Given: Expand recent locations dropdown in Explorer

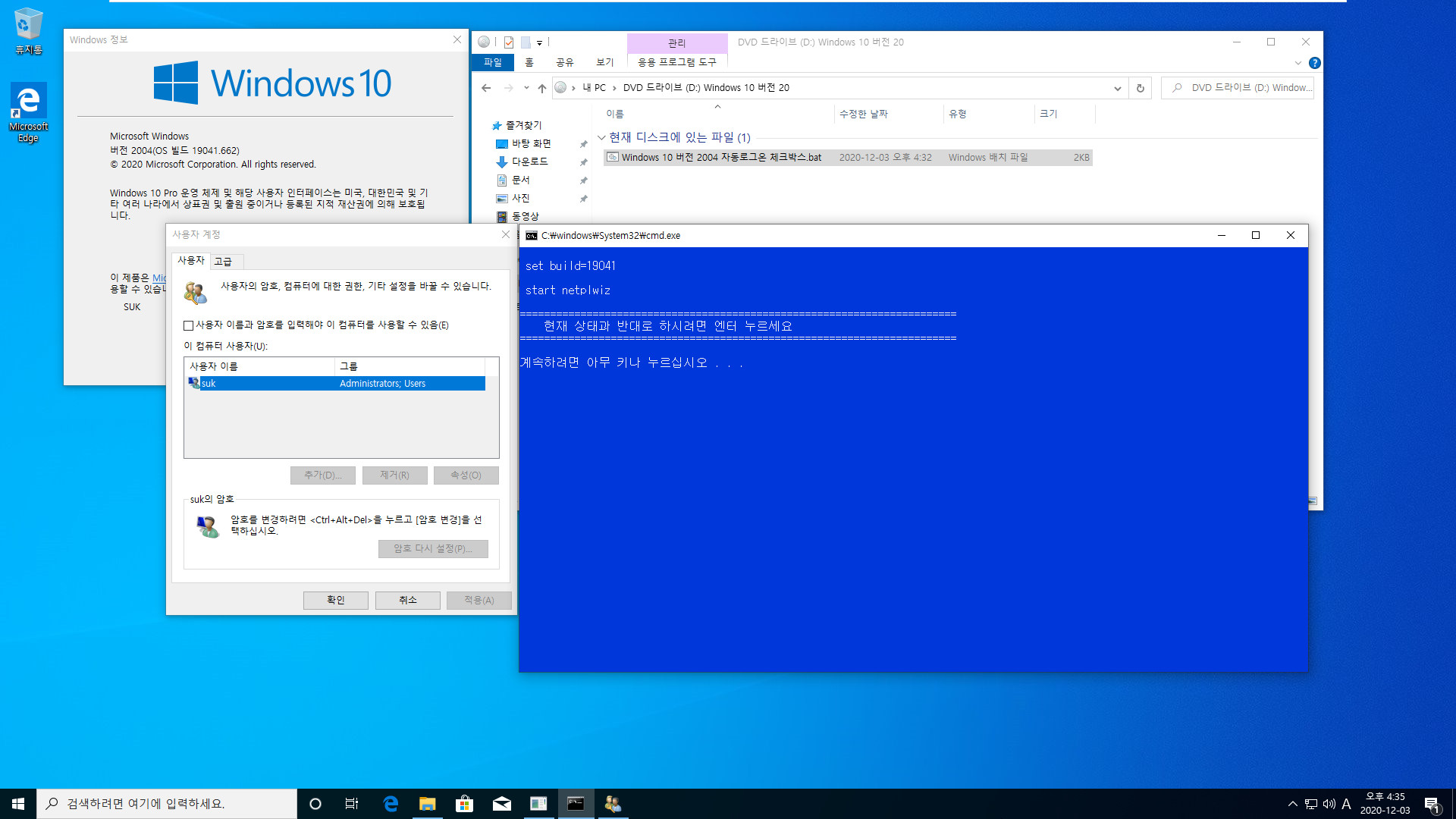Looking at the screenshot, I should pos(526,88).
